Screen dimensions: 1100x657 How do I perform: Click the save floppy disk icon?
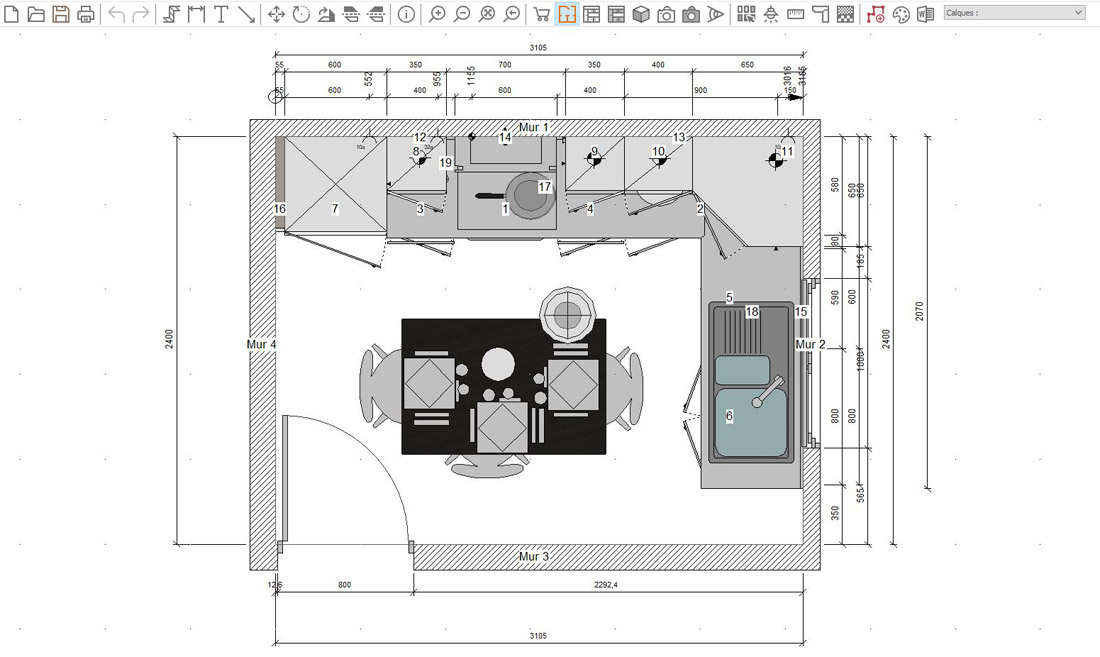tap(61, 14)
